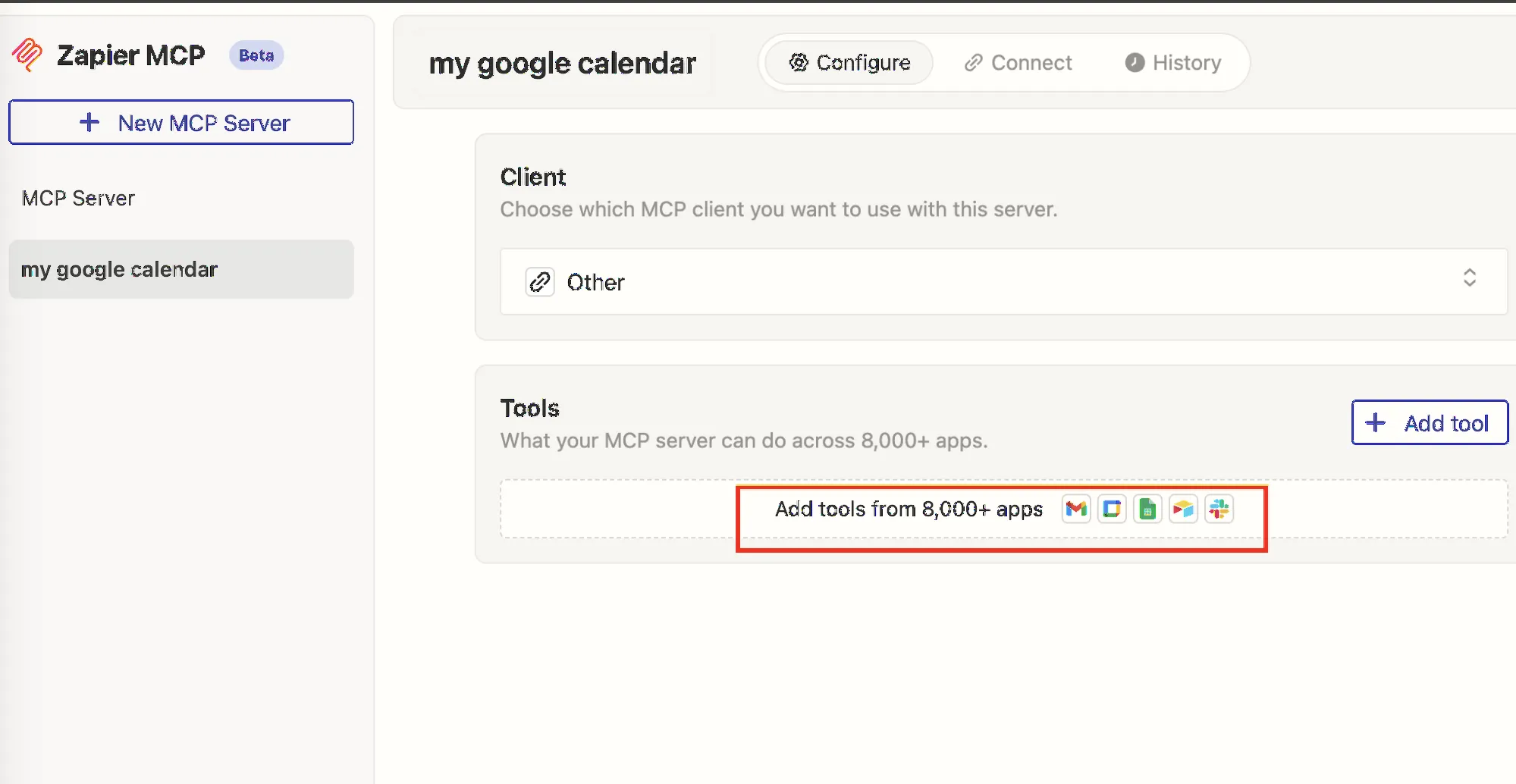Viewport: 1516px width, 784px height.
Task: Click the MCP Server sidebar heading
Action: point(78,198)
